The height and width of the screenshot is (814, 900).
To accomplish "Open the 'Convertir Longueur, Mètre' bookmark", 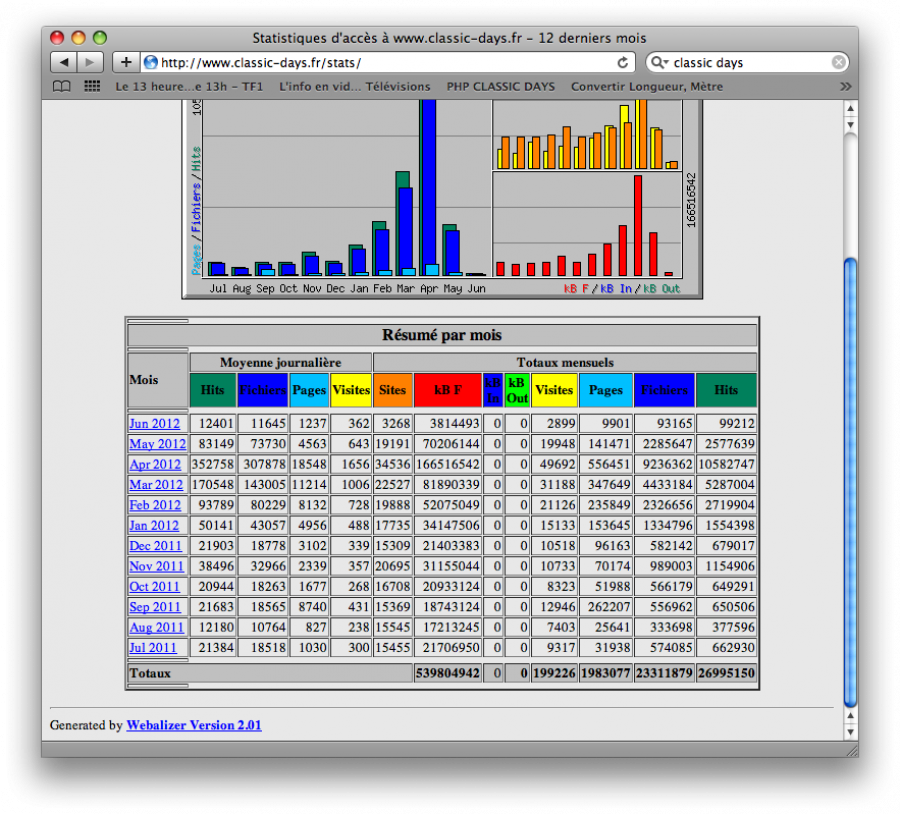I will 646,87.
